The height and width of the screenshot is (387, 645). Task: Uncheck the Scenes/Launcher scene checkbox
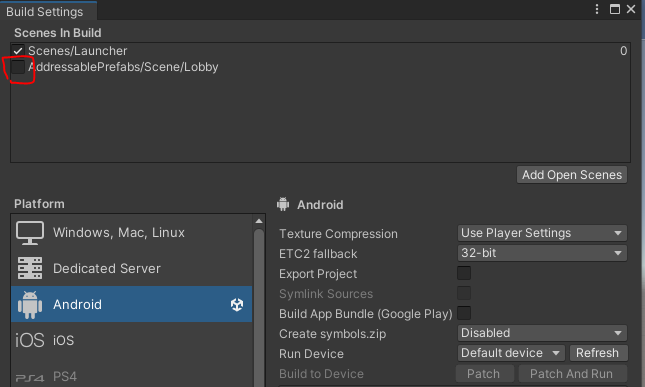18,51
